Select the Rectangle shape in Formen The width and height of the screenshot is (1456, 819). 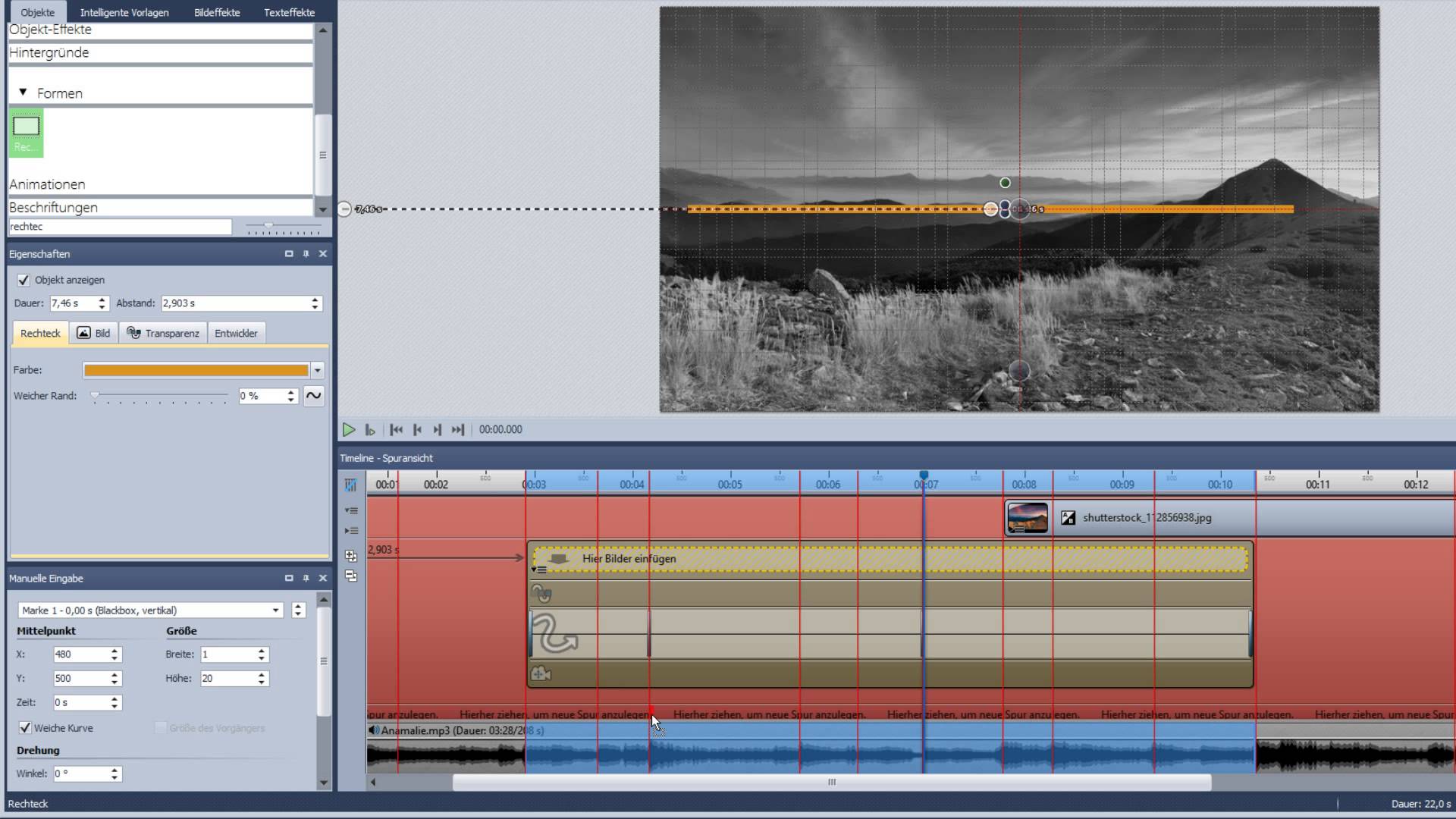click(26, 133)
